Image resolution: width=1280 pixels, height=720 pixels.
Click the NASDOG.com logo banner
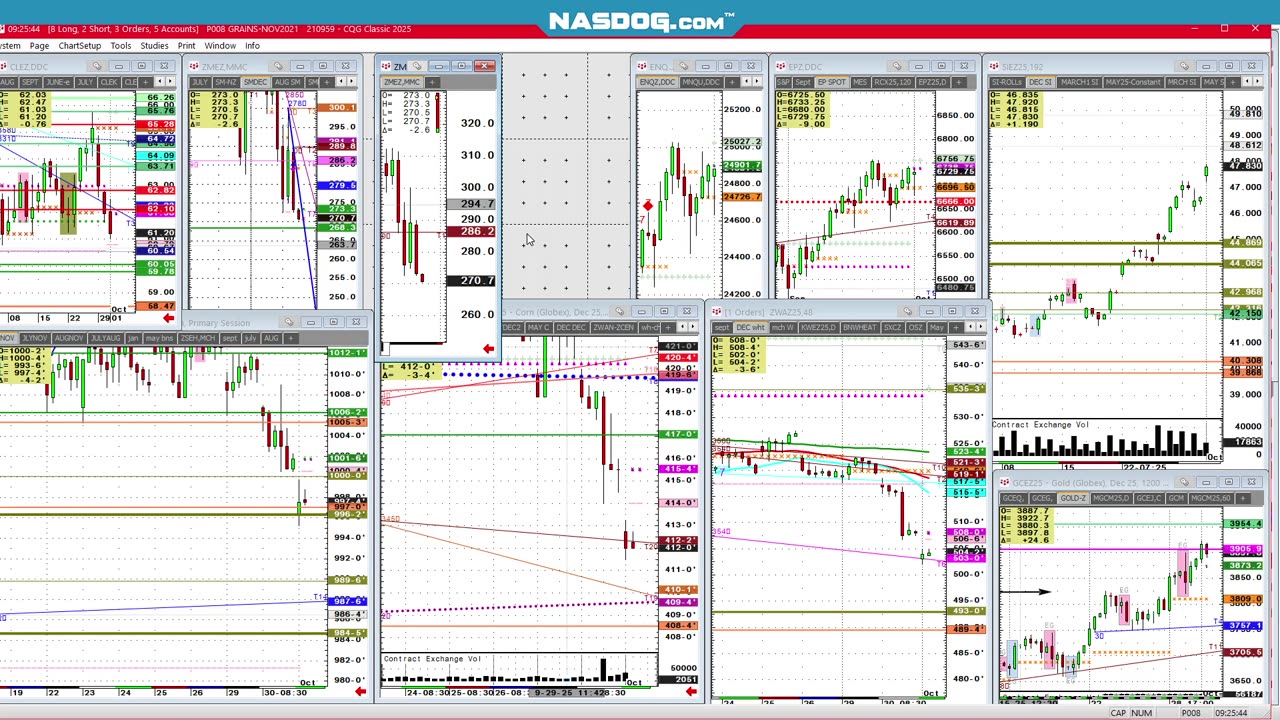[x=640, y=20]
